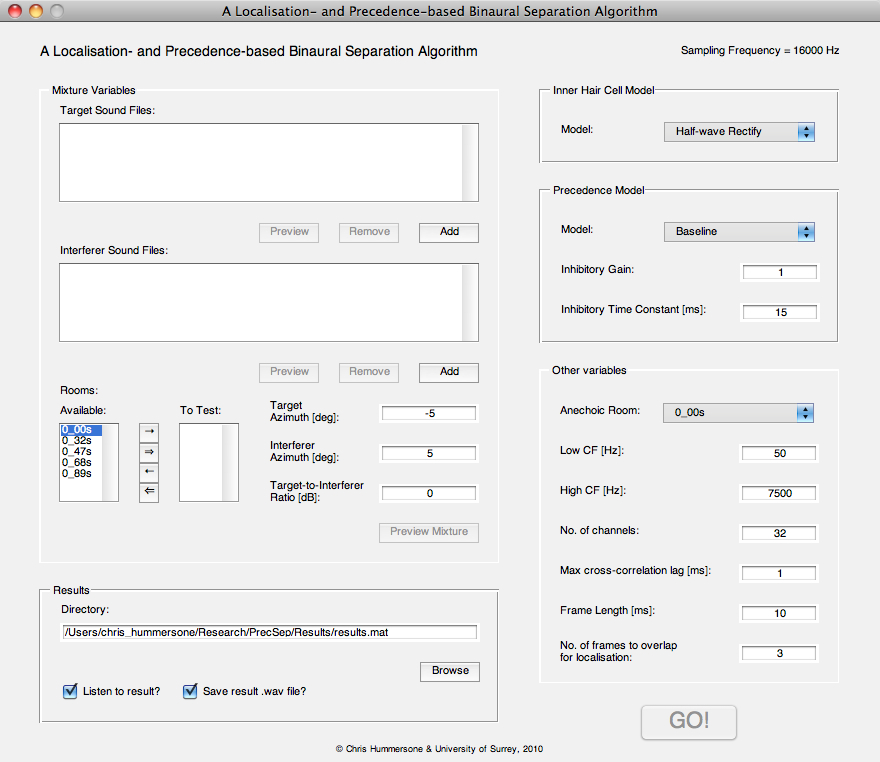Click Browse for the results directory
The image size is (880, 762).
point(450,671)
